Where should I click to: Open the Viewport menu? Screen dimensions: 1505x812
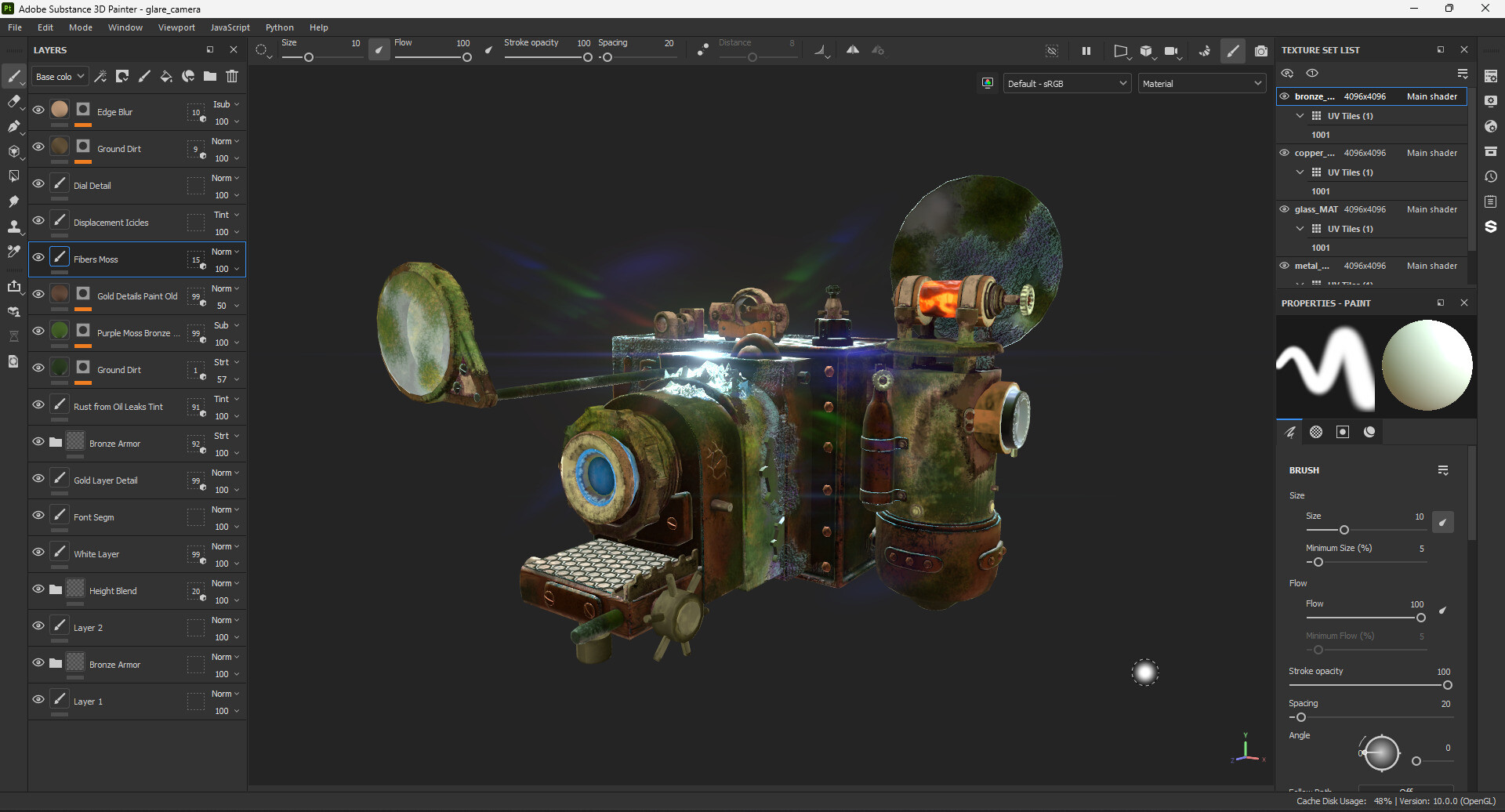(176, 27)
